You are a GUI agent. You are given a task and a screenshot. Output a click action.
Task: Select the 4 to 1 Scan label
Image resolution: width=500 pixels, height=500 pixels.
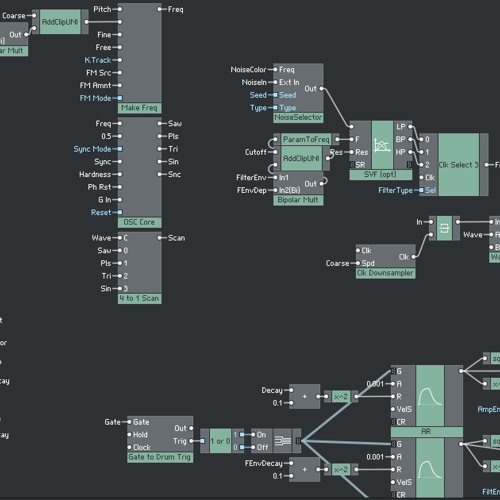[139, 298]
